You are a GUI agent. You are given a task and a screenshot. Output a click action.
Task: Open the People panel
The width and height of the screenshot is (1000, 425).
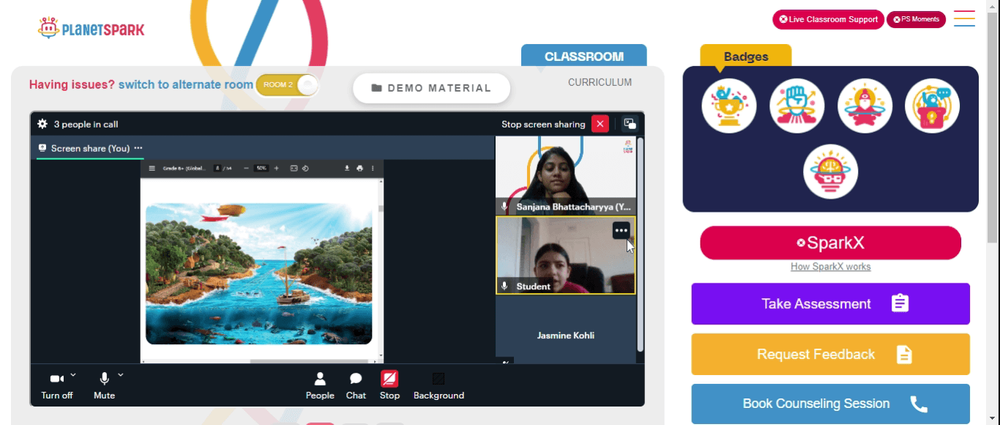pyautogui.click(x=320, y=385)
